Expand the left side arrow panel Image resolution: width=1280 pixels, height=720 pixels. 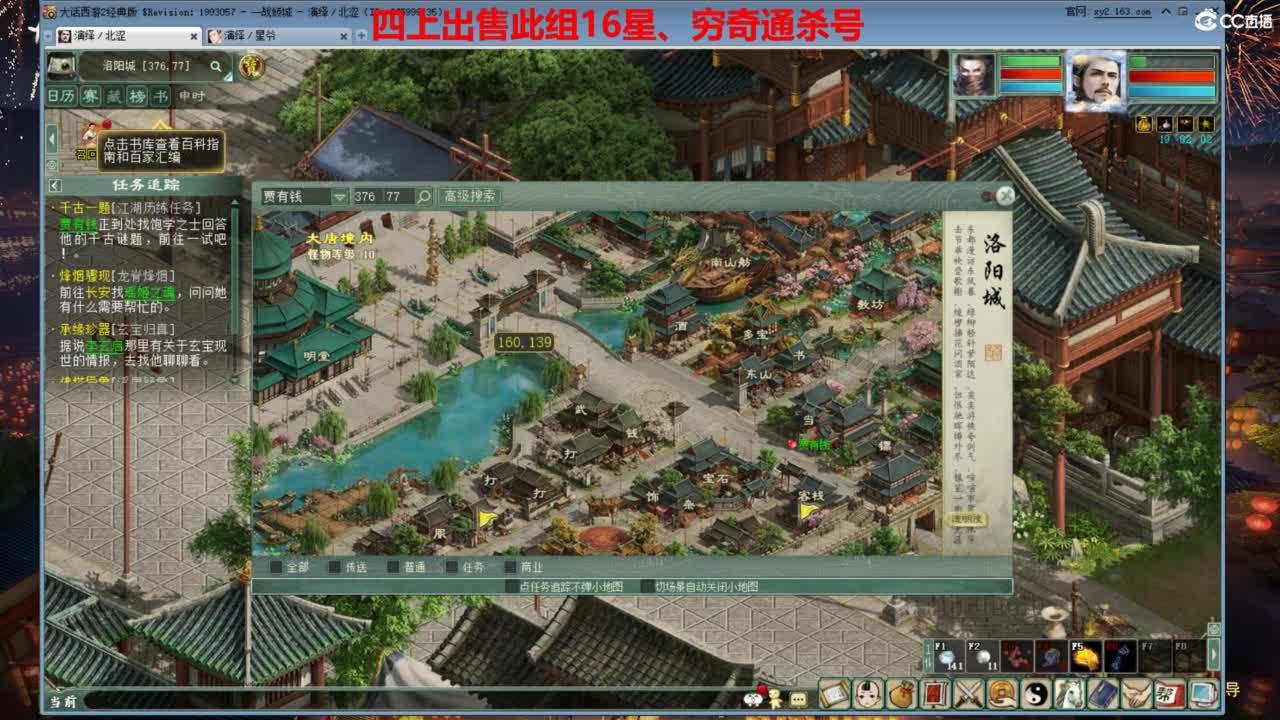click(x=52, y=139)
